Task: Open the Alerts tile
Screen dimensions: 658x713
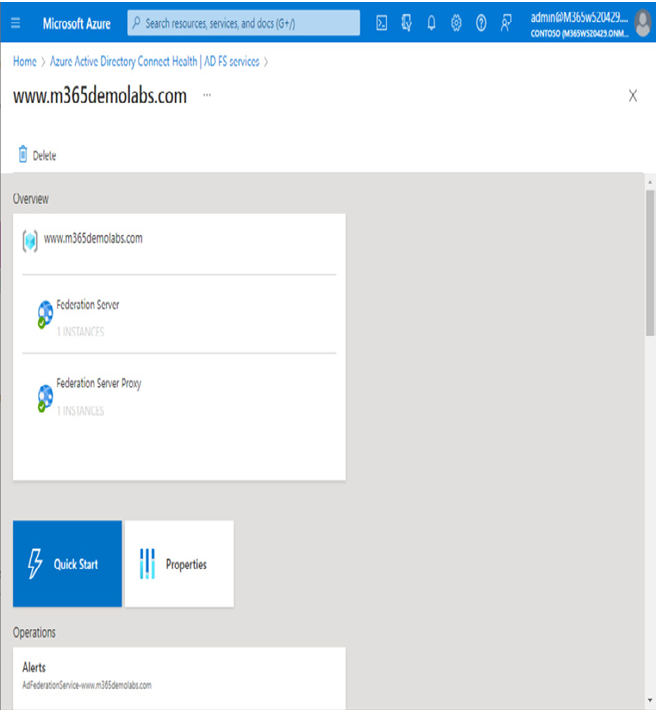Action: 179,678
